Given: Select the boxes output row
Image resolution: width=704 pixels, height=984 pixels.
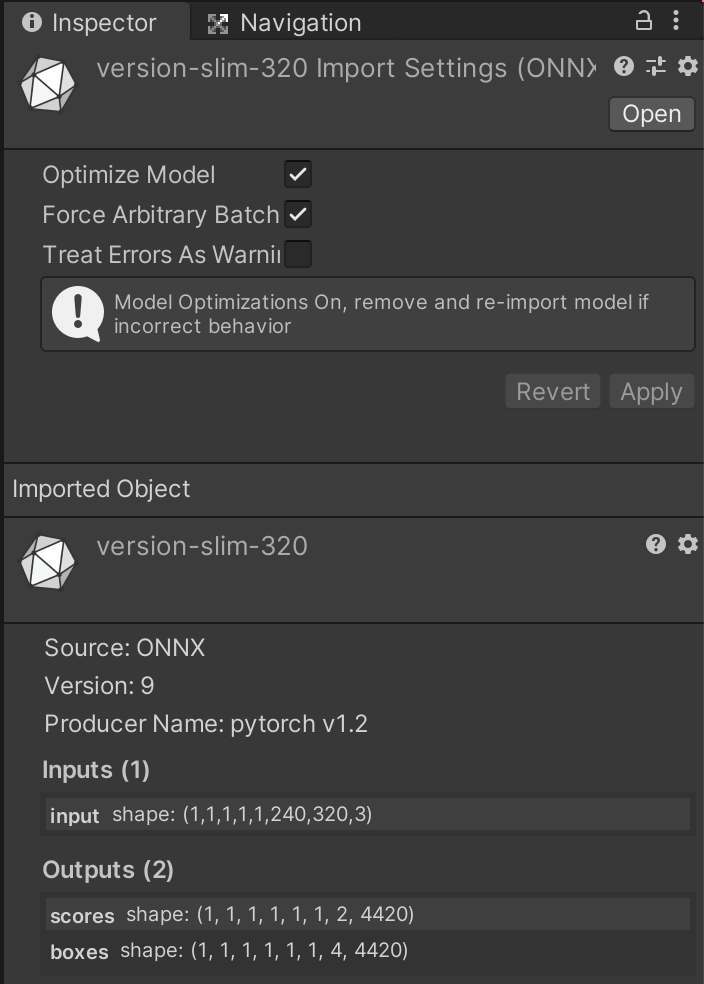Looking at the screenshot, I should pos(368,950).
